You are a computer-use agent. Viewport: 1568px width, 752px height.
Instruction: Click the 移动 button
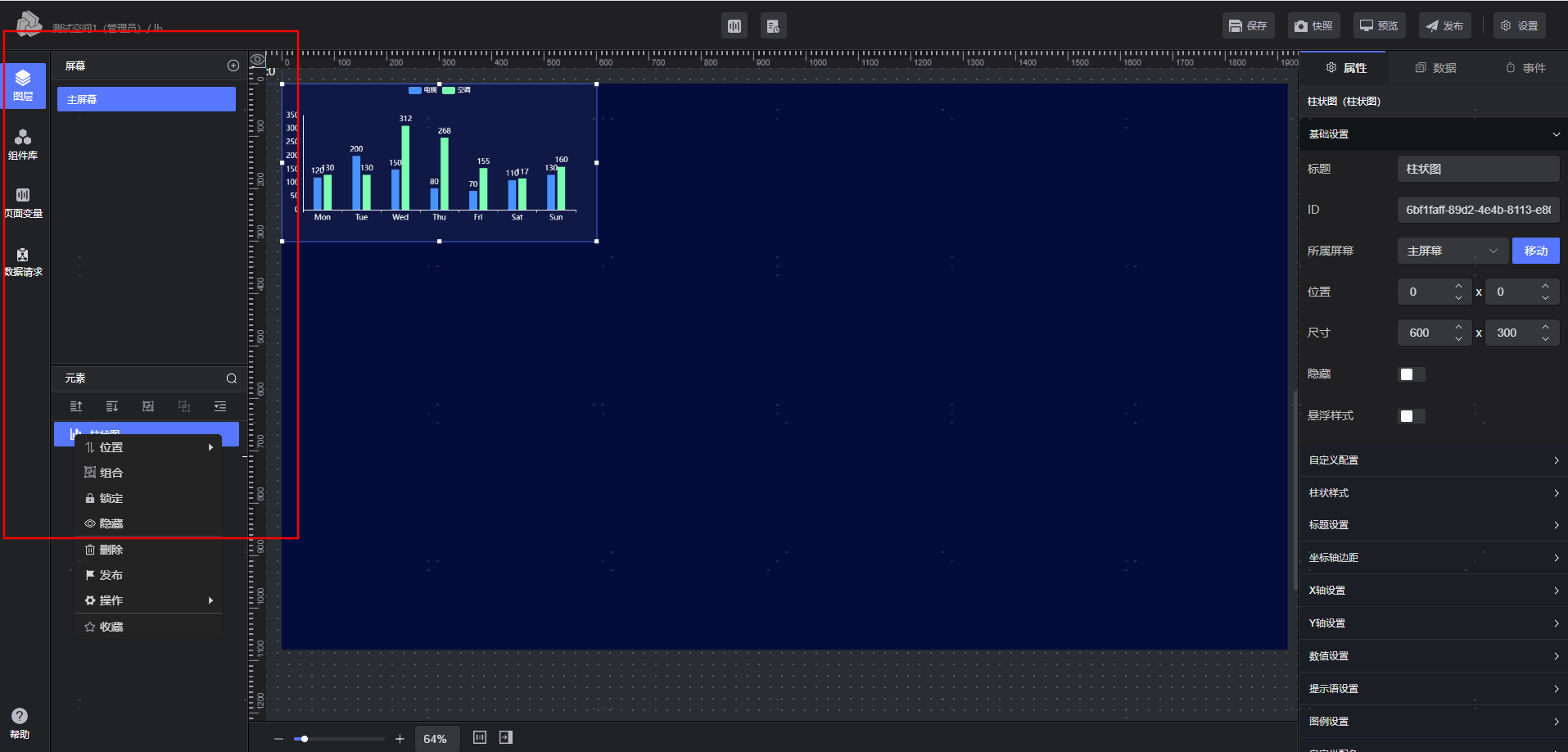point(1535,251)
